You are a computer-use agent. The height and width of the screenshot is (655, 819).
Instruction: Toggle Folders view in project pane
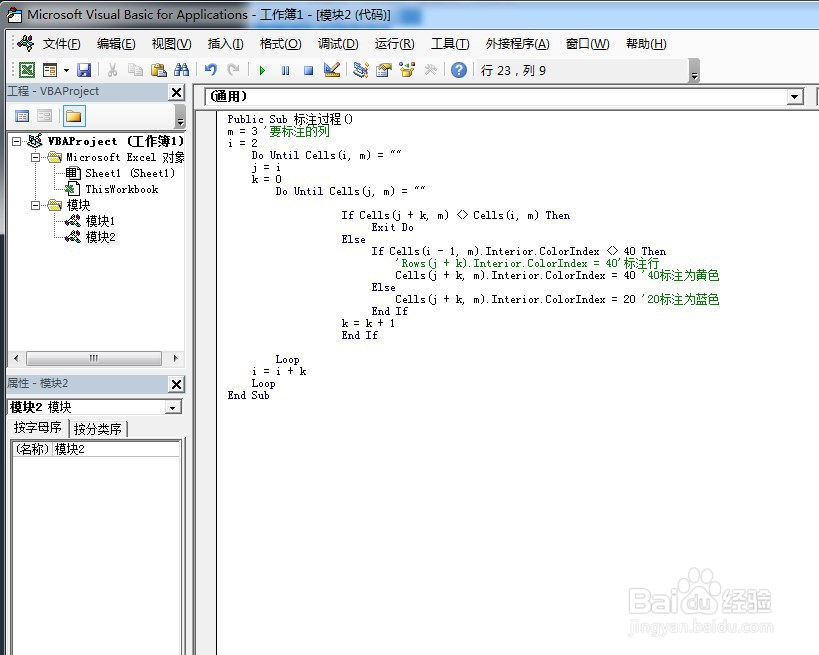(x=74, y=116)
